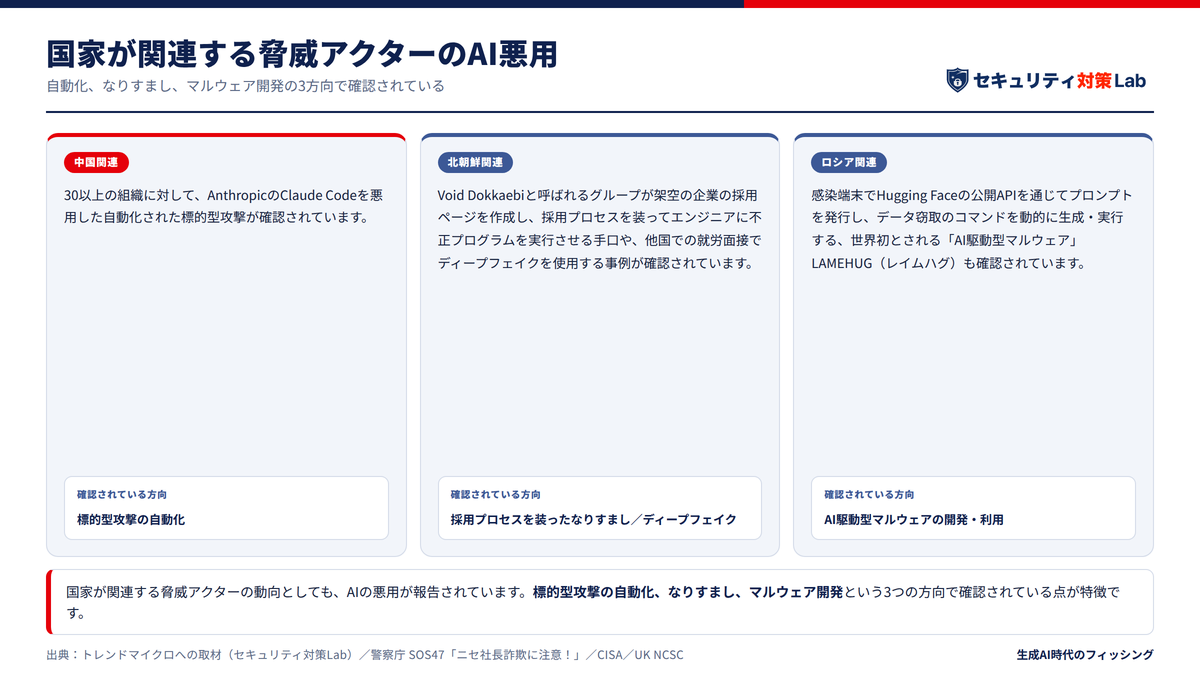Click the slide title about AI悪用
Screen dimensions: 1200x675
coord(302,54)
